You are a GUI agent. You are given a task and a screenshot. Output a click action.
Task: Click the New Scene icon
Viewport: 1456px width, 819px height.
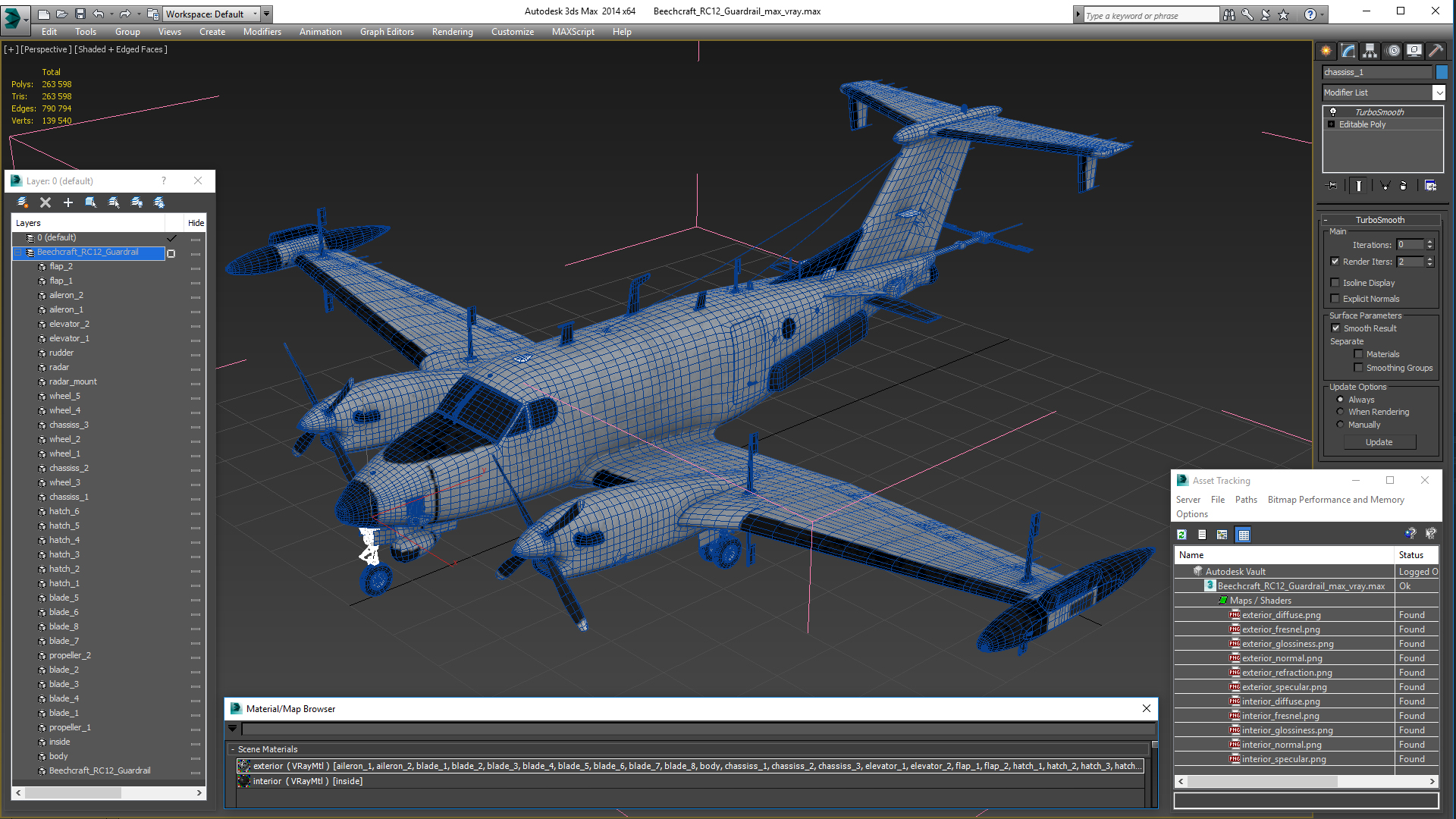43,14
